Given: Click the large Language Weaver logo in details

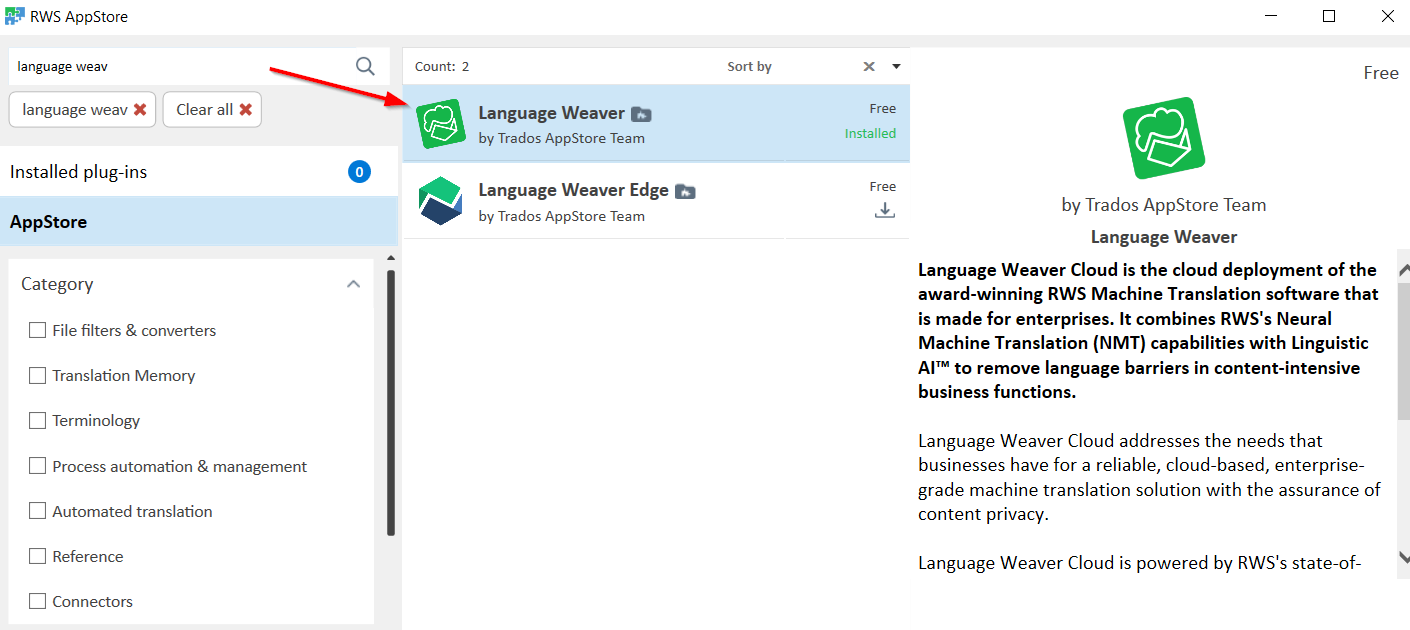Looking at the screenshot, I should [x=1164, y=138].
